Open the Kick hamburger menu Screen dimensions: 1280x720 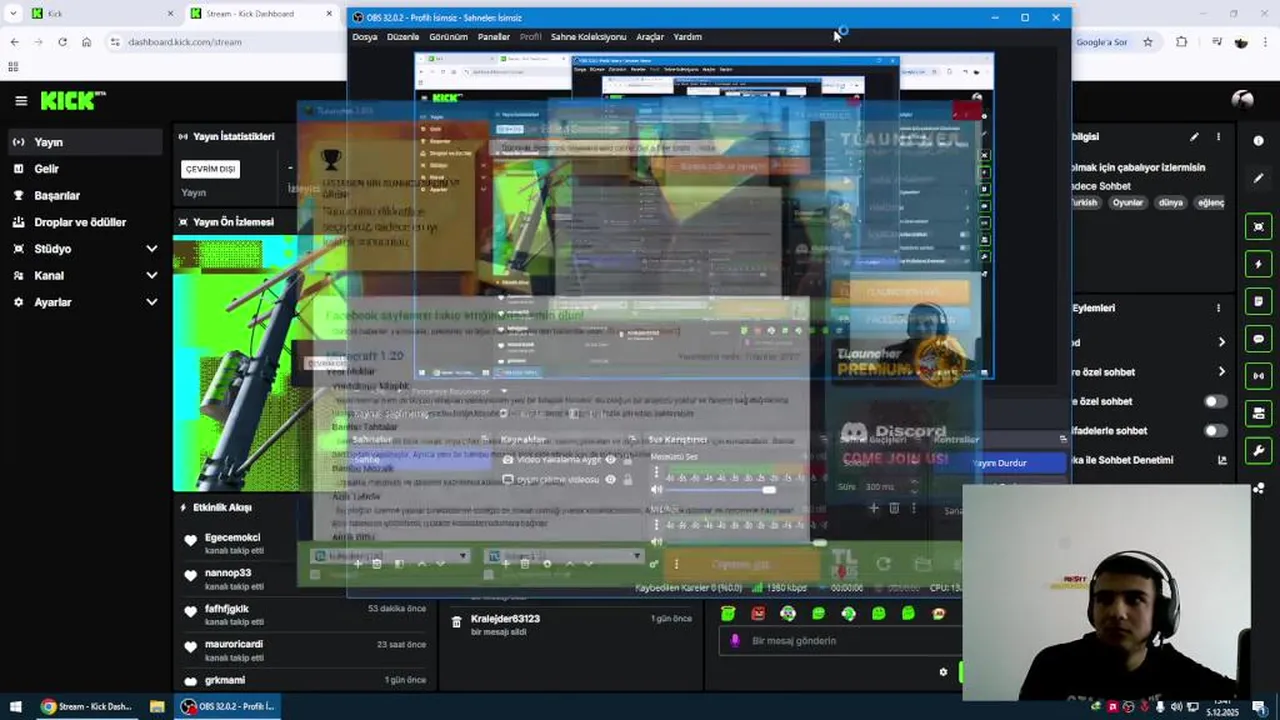click(x=21, y=101)
